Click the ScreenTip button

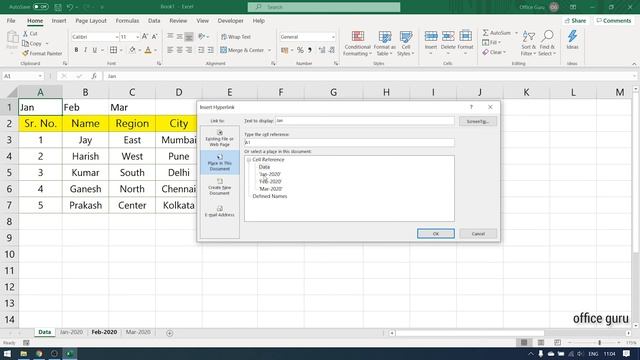[x=478, y=121]
